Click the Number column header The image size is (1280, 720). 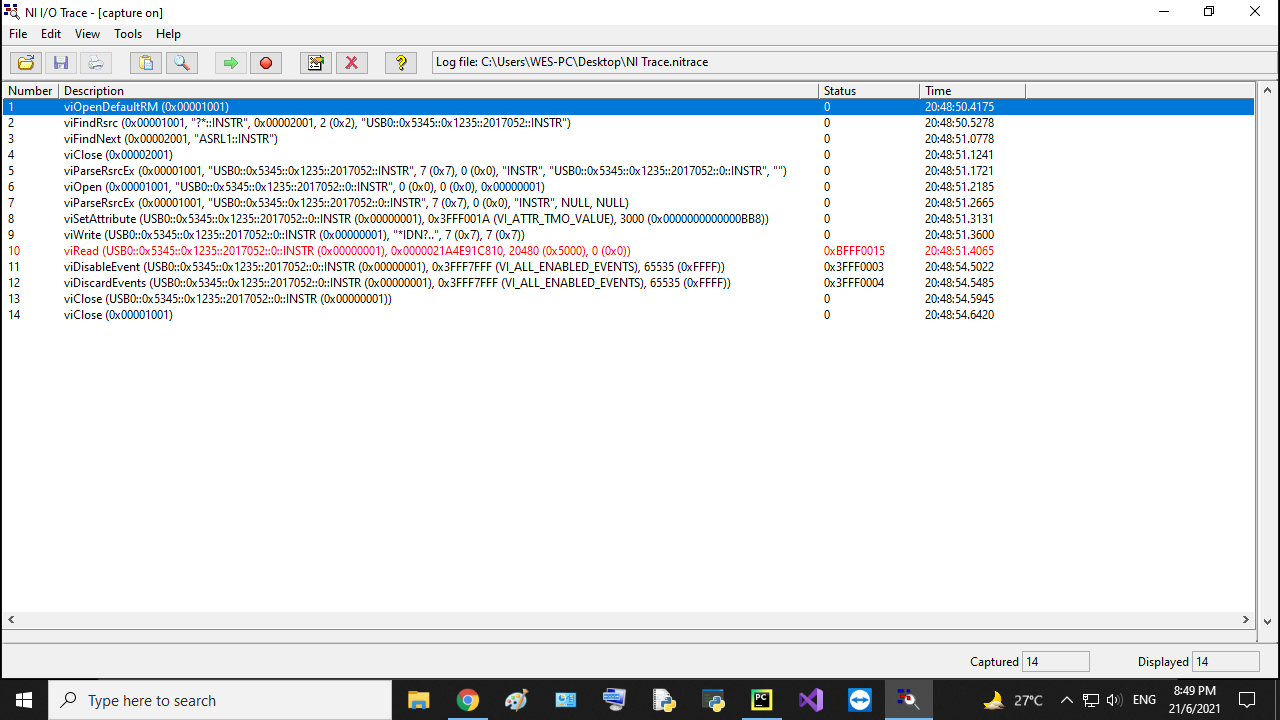coord(30,90)
